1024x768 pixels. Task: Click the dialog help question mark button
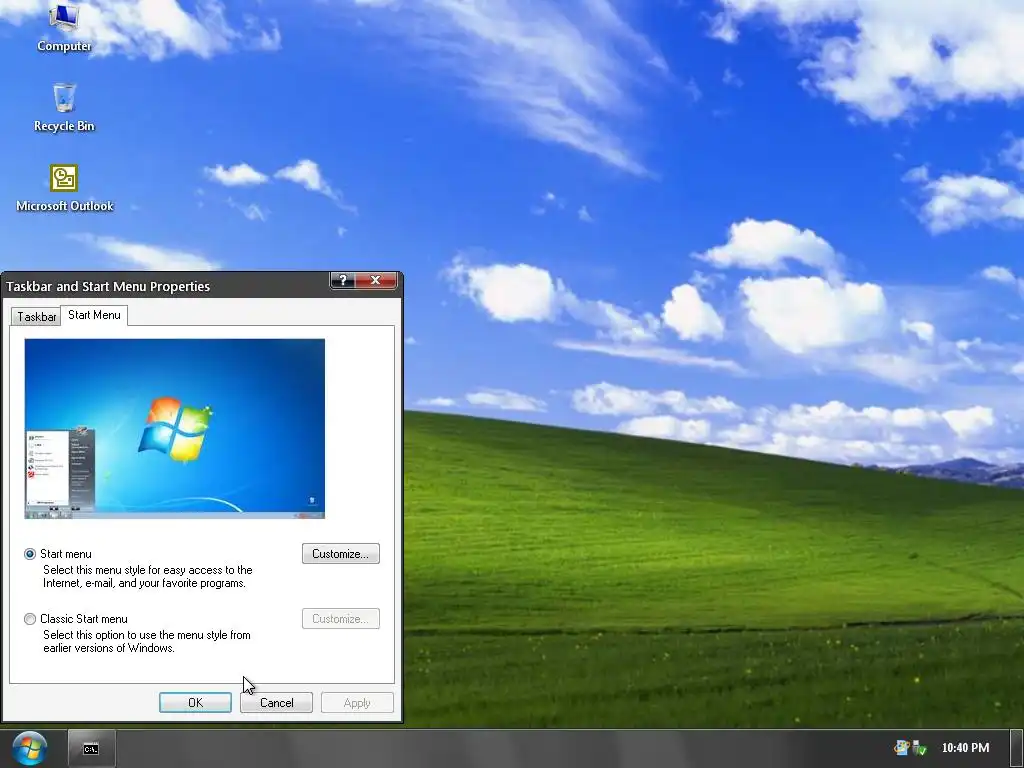point(343,280)
